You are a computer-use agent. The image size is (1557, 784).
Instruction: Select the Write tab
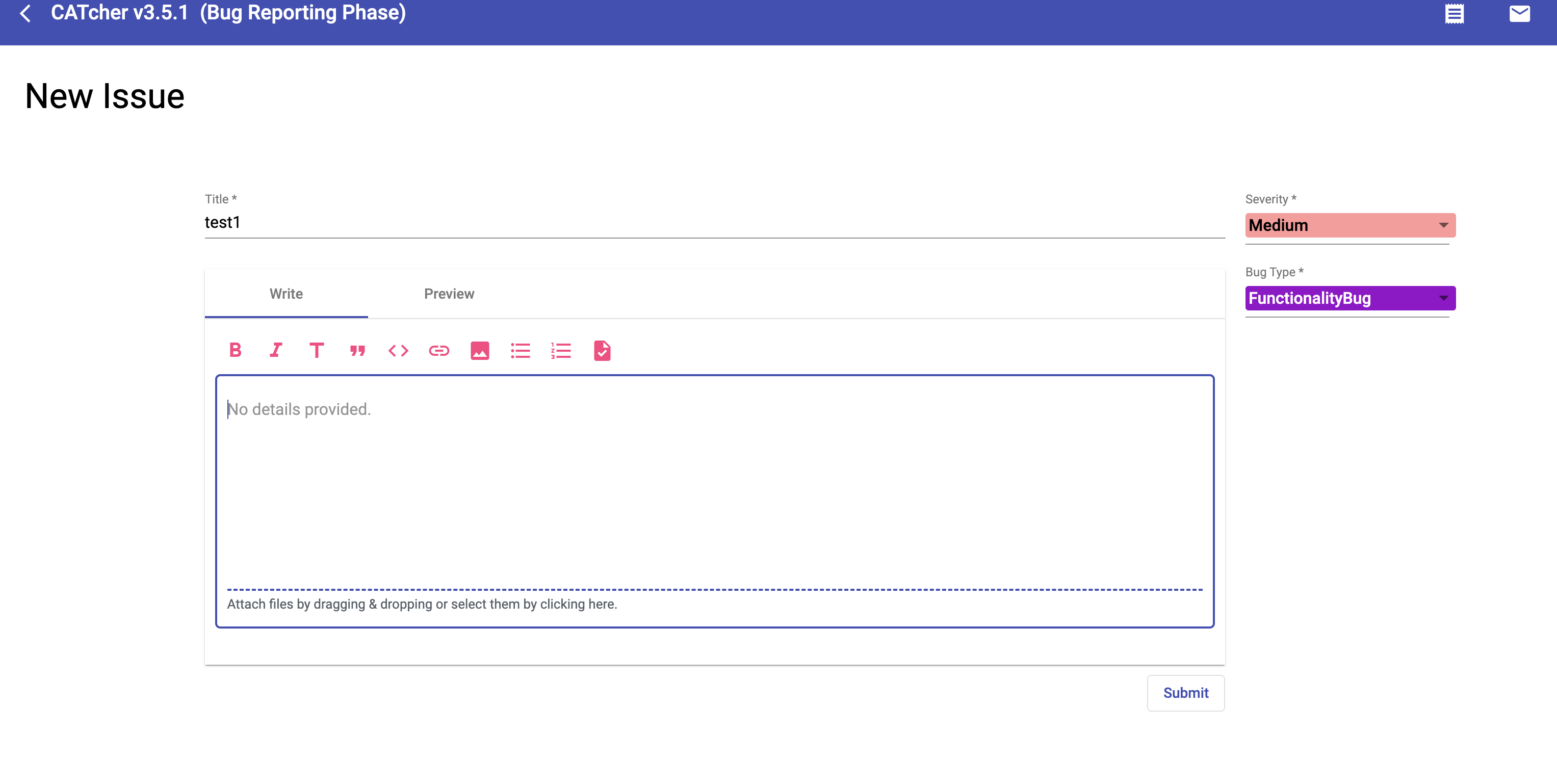[286, 294]
